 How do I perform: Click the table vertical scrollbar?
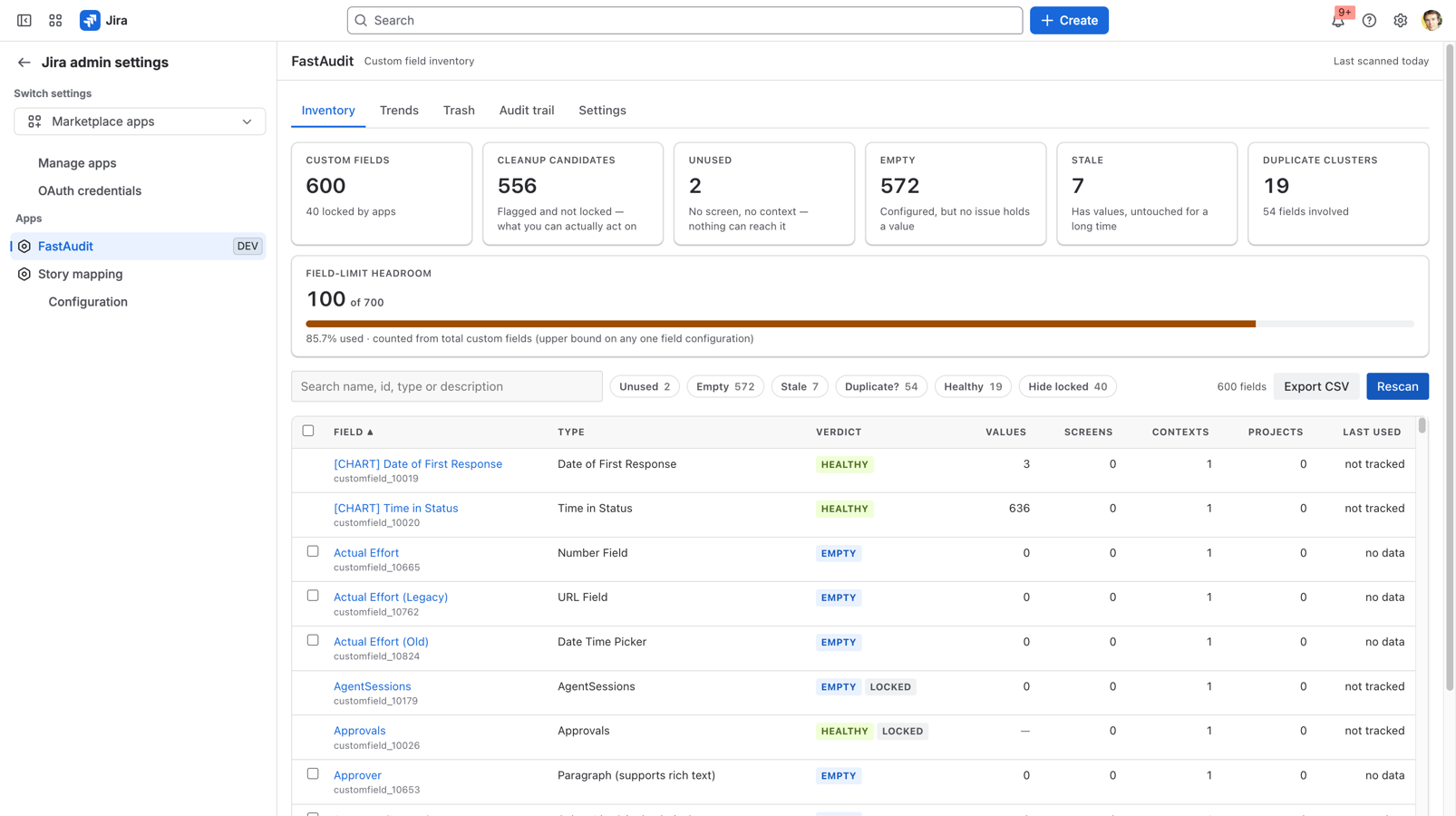click(1422, 425)
